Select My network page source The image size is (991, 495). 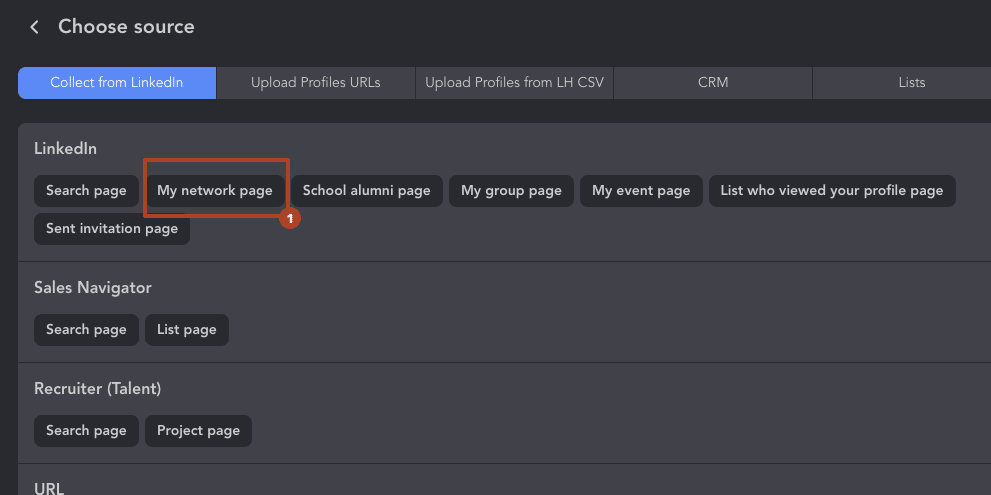pyautogui.click(x=215, y=191)
